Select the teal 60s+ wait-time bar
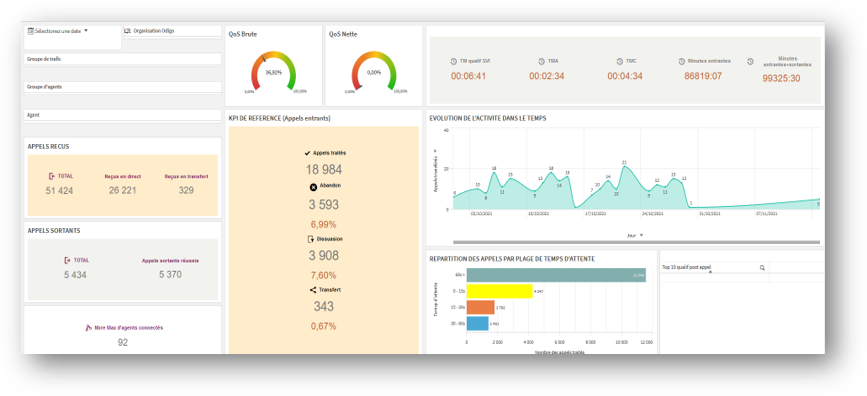Screen dimensions: 867x396 click(556, 275)
